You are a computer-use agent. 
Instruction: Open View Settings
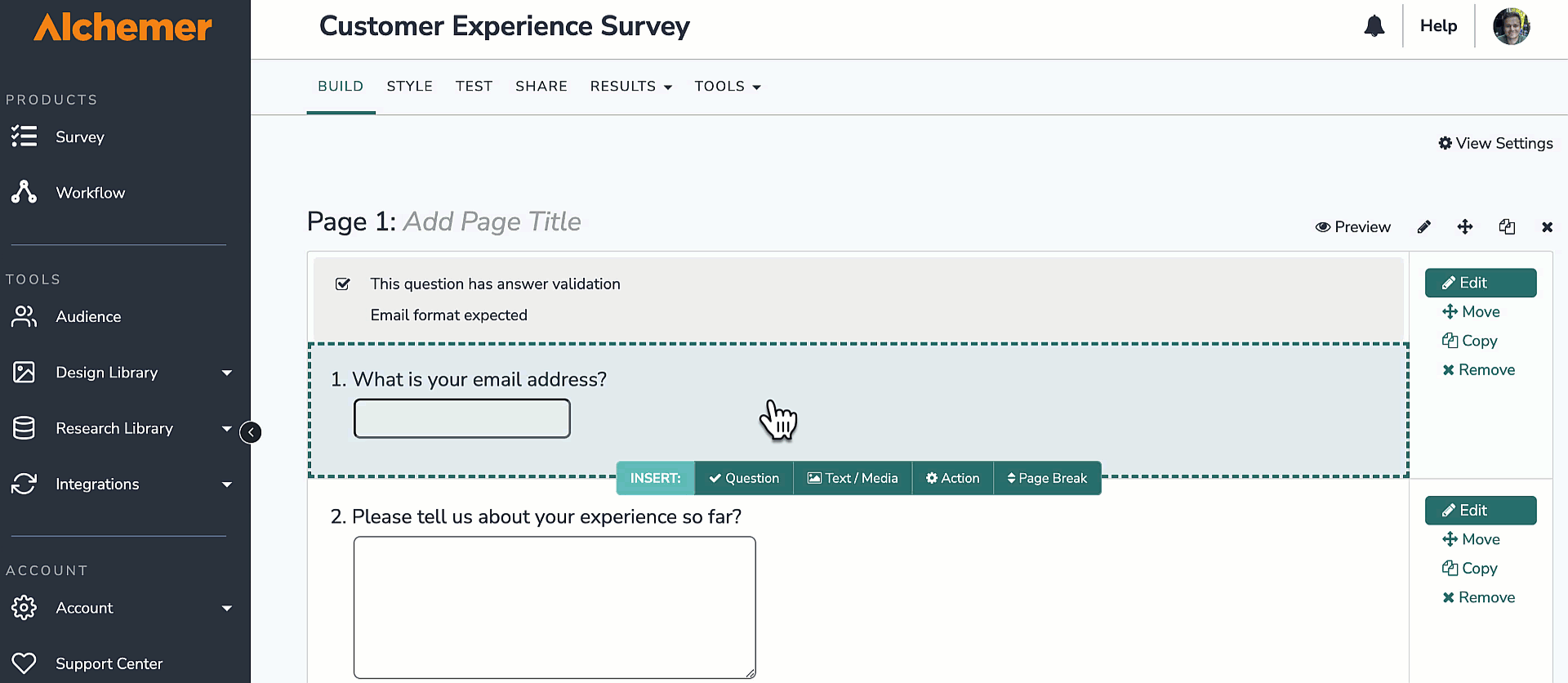(1495, 143)
